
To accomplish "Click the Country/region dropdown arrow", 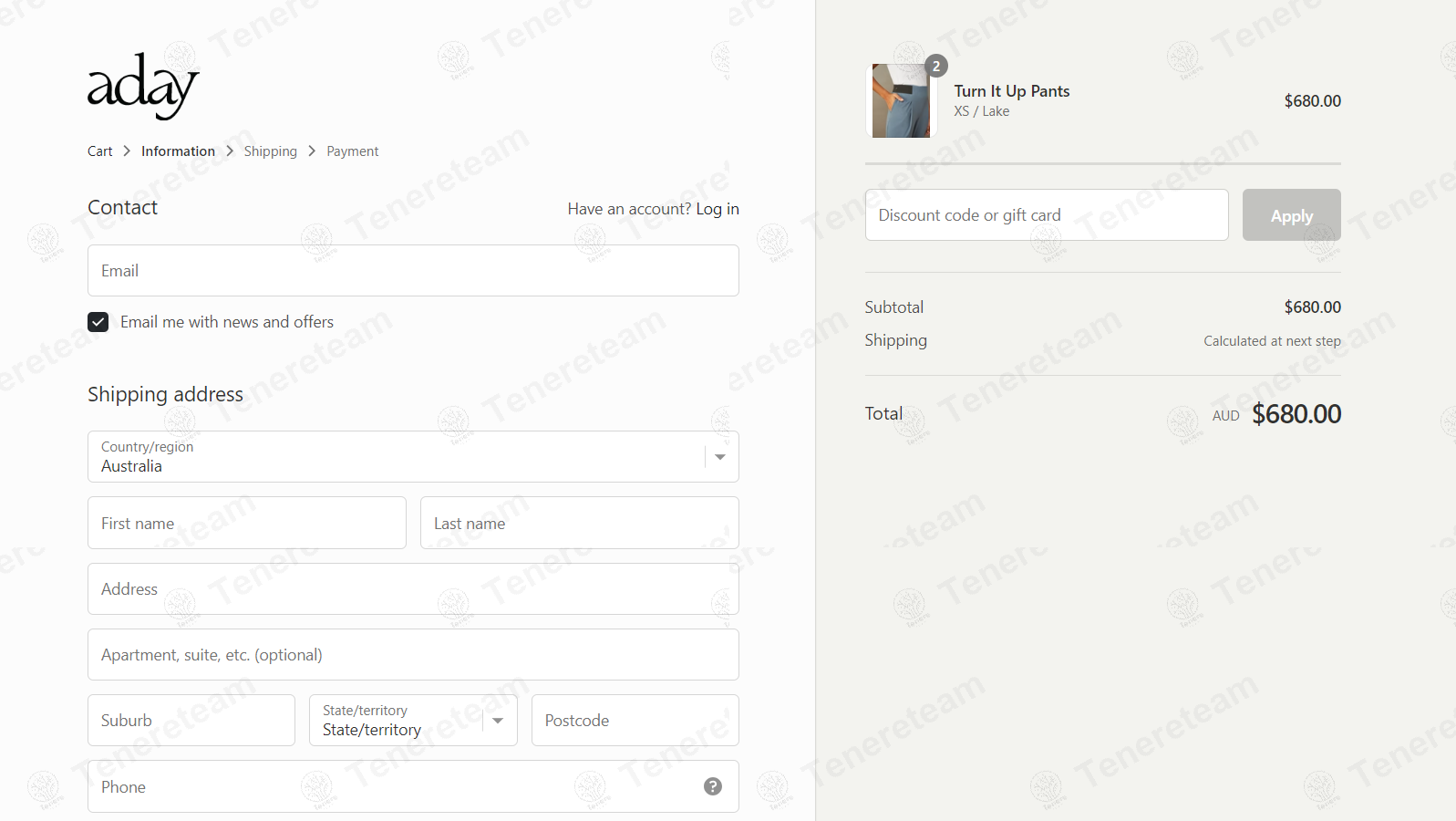I will pyautogui.click(x=720, y=457).
